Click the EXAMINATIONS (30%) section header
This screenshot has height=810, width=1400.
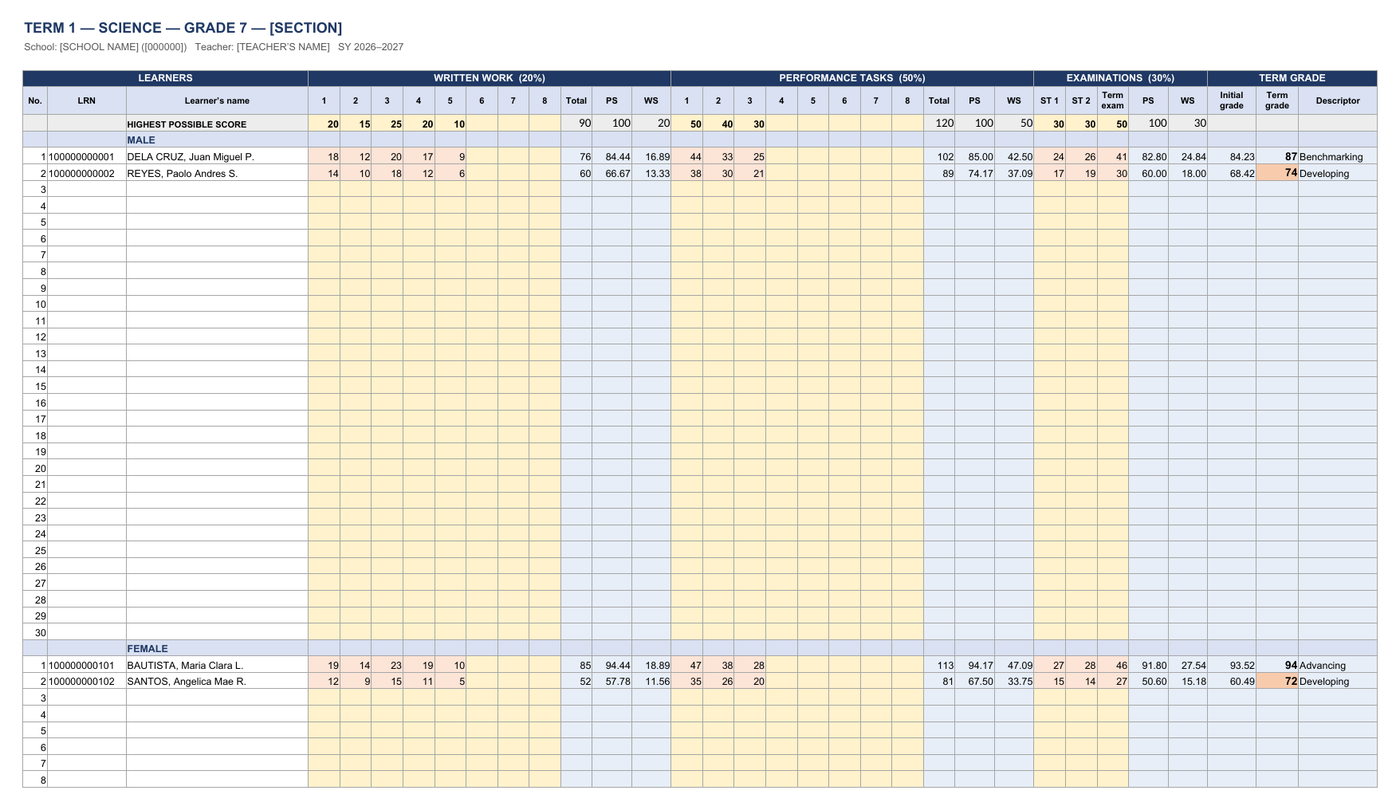point(1120,78)
